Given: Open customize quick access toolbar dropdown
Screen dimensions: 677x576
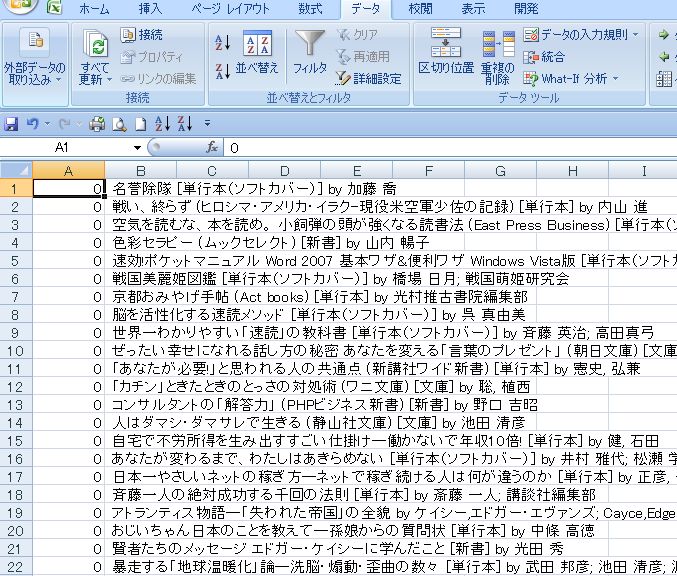Looking at the screenshot, I should click(207, 123).
